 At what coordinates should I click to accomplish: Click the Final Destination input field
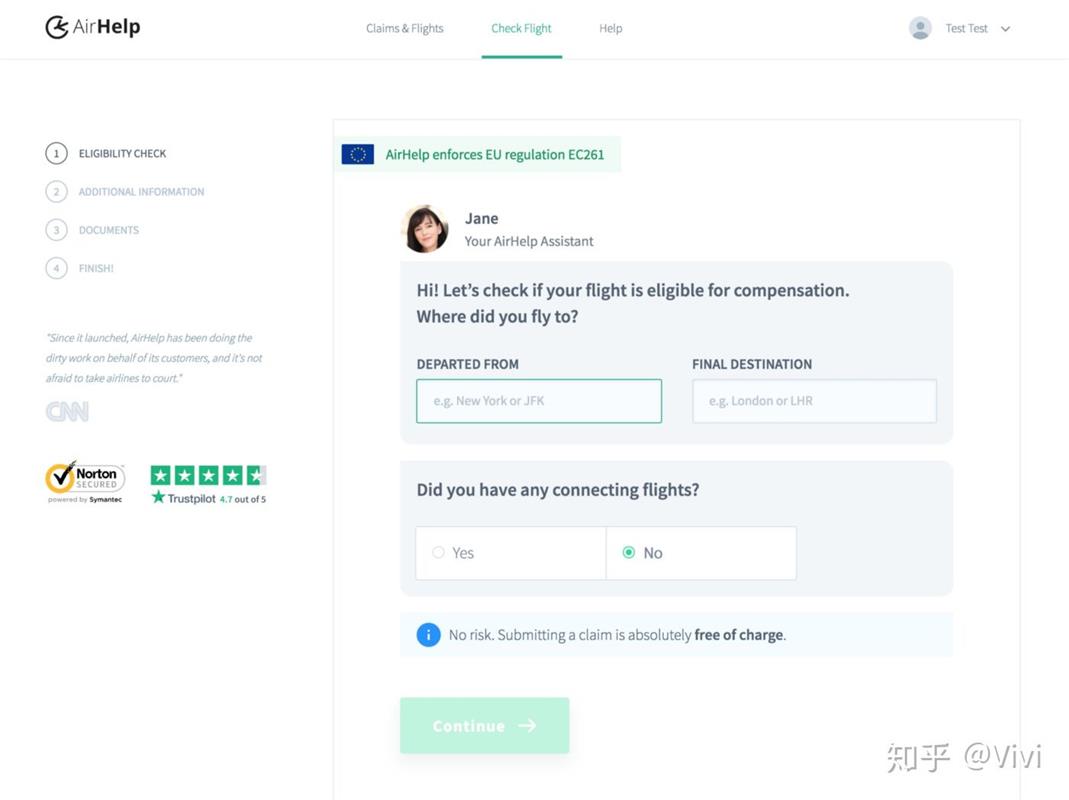click(814, 401)
